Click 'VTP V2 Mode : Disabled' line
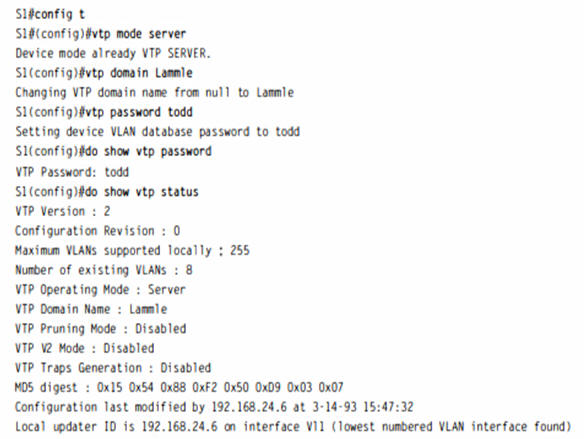Screen dimensions: 584x439 [x=85, y=348]
